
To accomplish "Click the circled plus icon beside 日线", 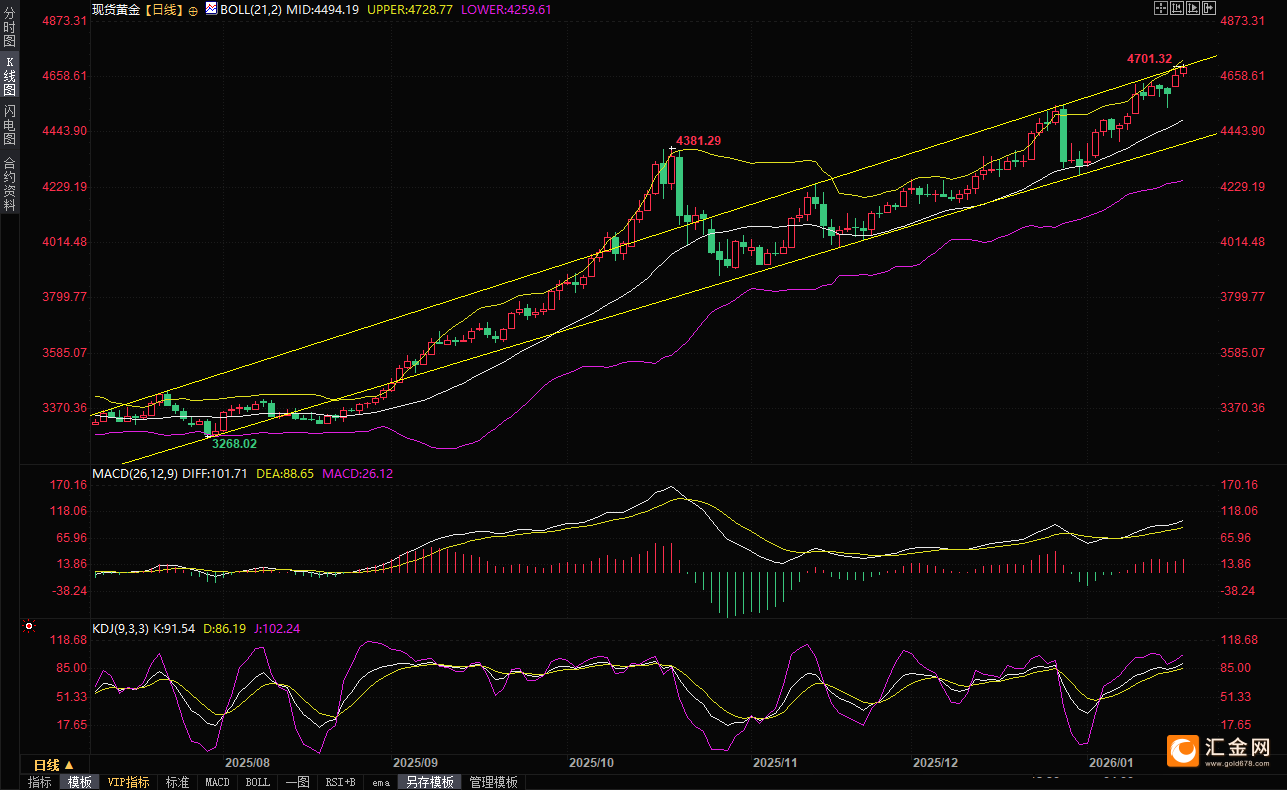I will 193,10.
